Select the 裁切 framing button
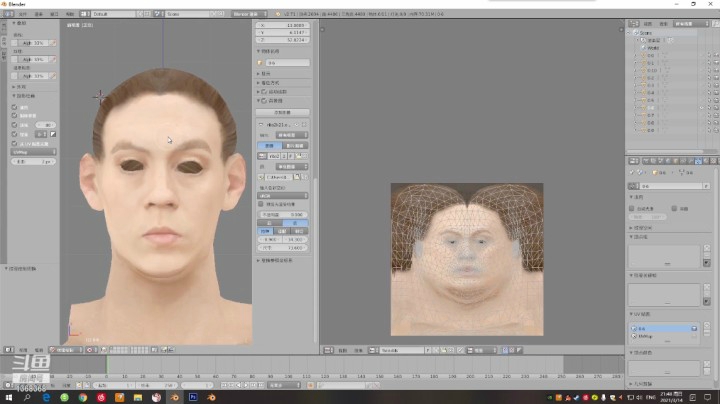 coord(299,231)
